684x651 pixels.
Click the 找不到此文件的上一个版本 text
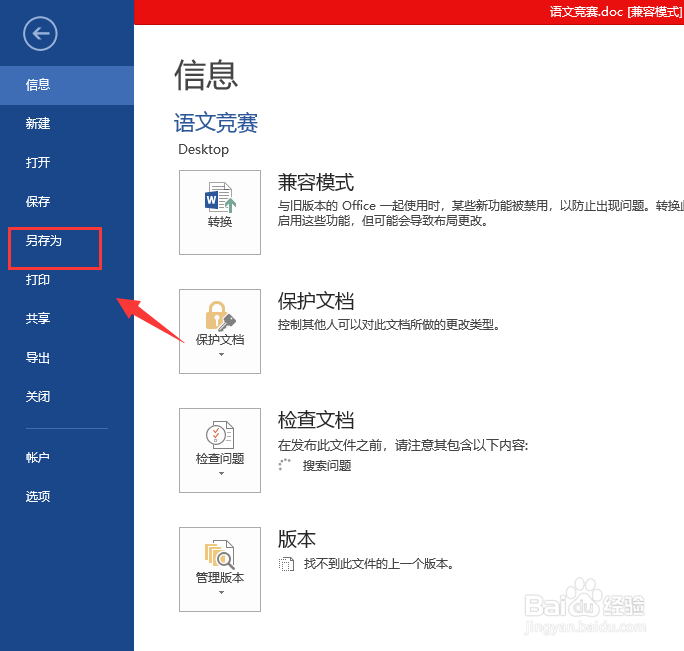(379, 564)
